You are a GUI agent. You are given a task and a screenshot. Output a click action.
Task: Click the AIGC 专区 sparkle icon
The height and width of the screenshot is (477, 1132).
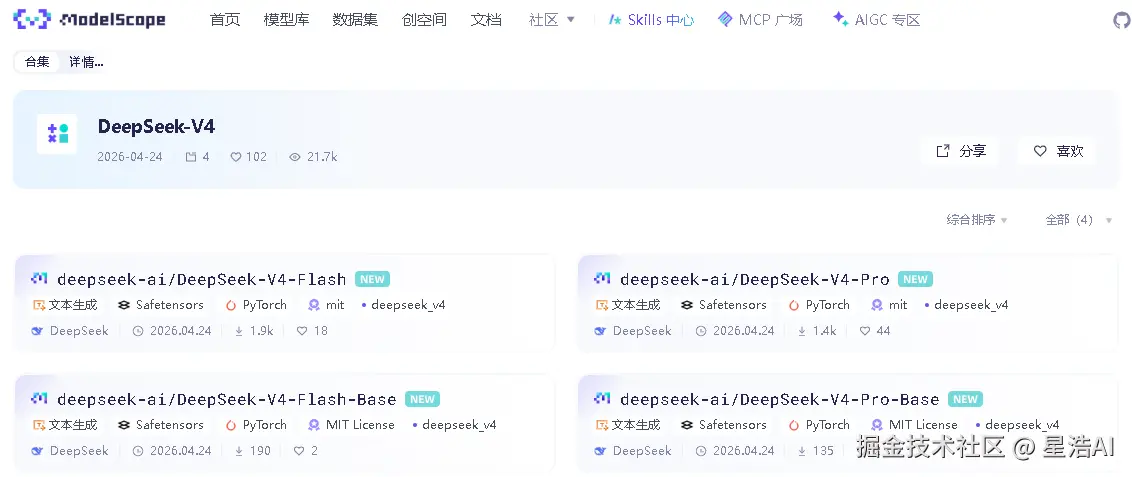[x=840, y=19]
